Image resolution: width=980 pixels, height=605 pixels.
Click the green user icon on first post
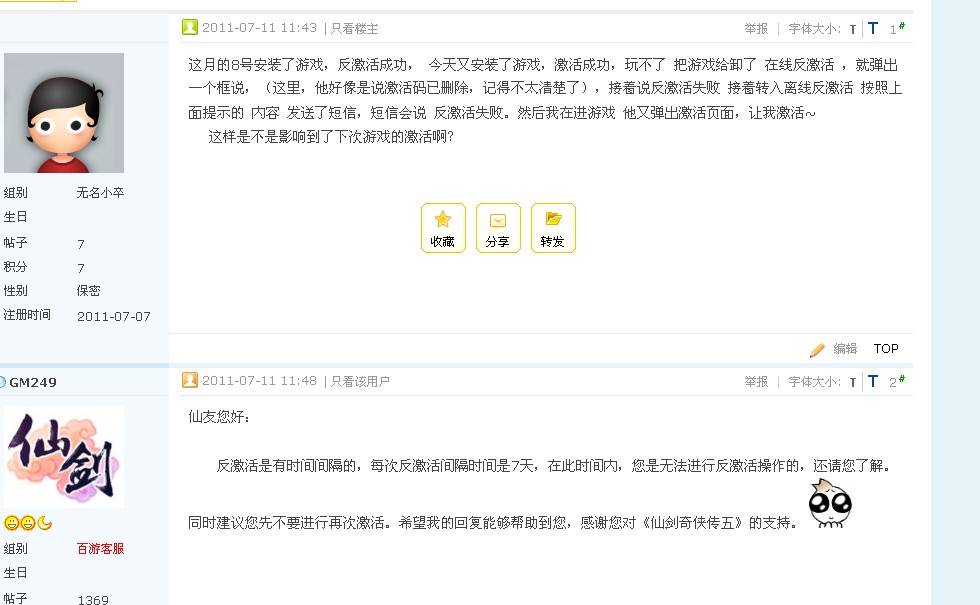pyautogui.click(x=189, y=28)
